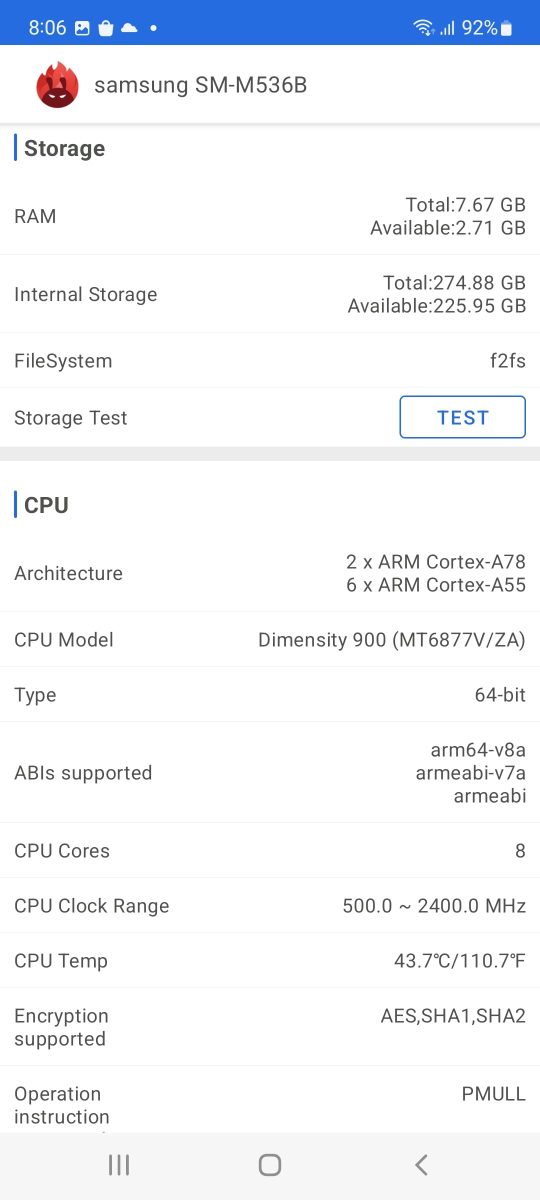Start the storage TEST button
The image size is (540, 1200).
pyautogui.click(x=463, y=417)
